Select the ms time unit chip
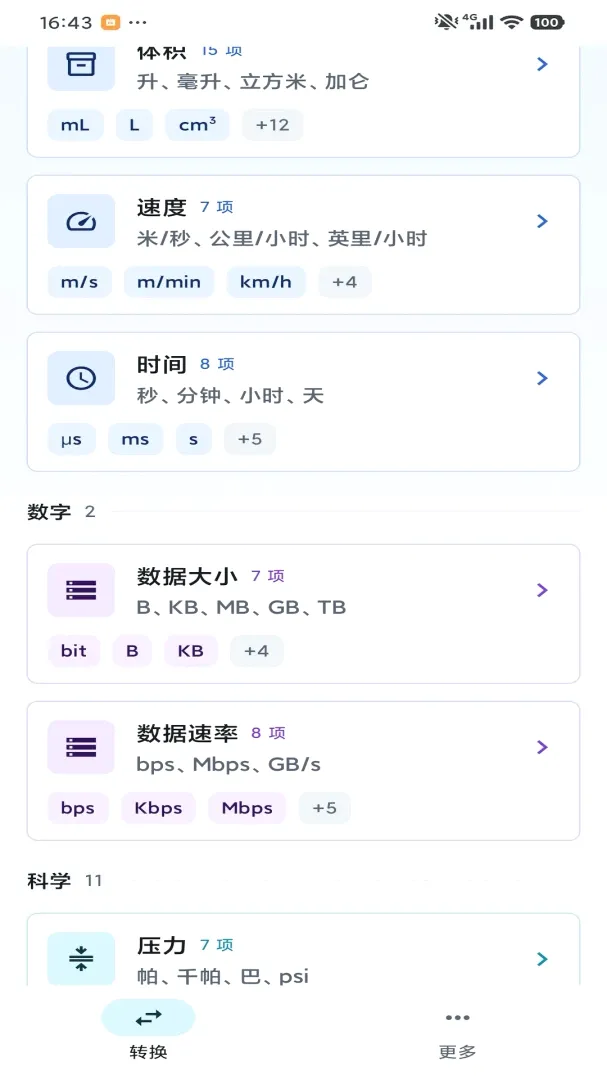The height and width of the screenshot is (1080, 607). click(135, 439)
